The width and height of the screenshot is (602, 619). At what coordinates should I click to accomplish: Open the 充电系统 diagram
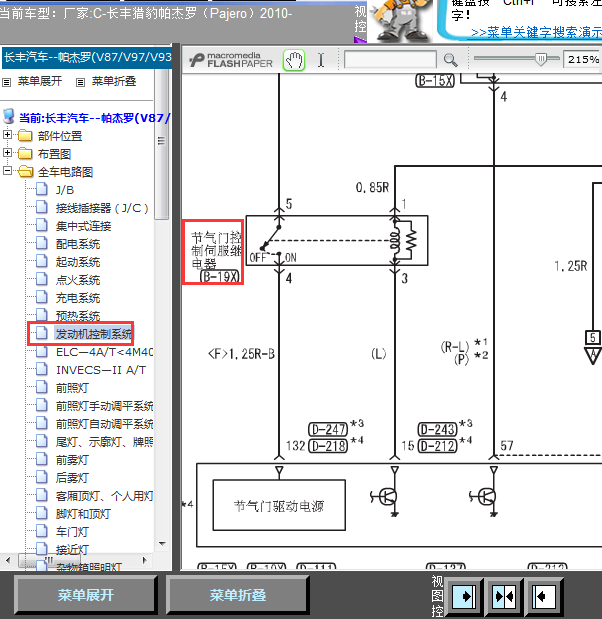coord(78,298)
